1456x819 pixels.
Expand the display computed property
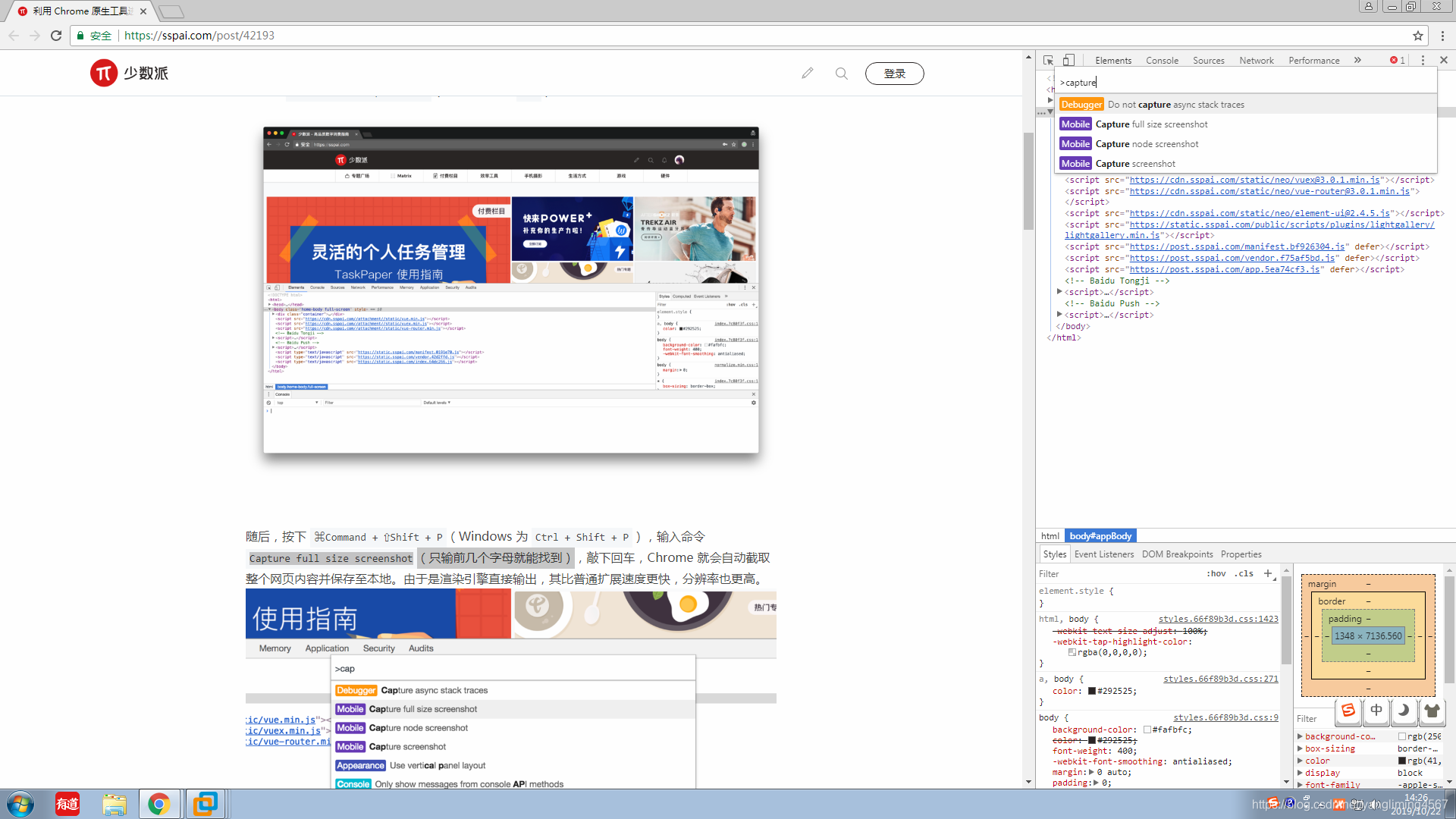point(1300,773)
